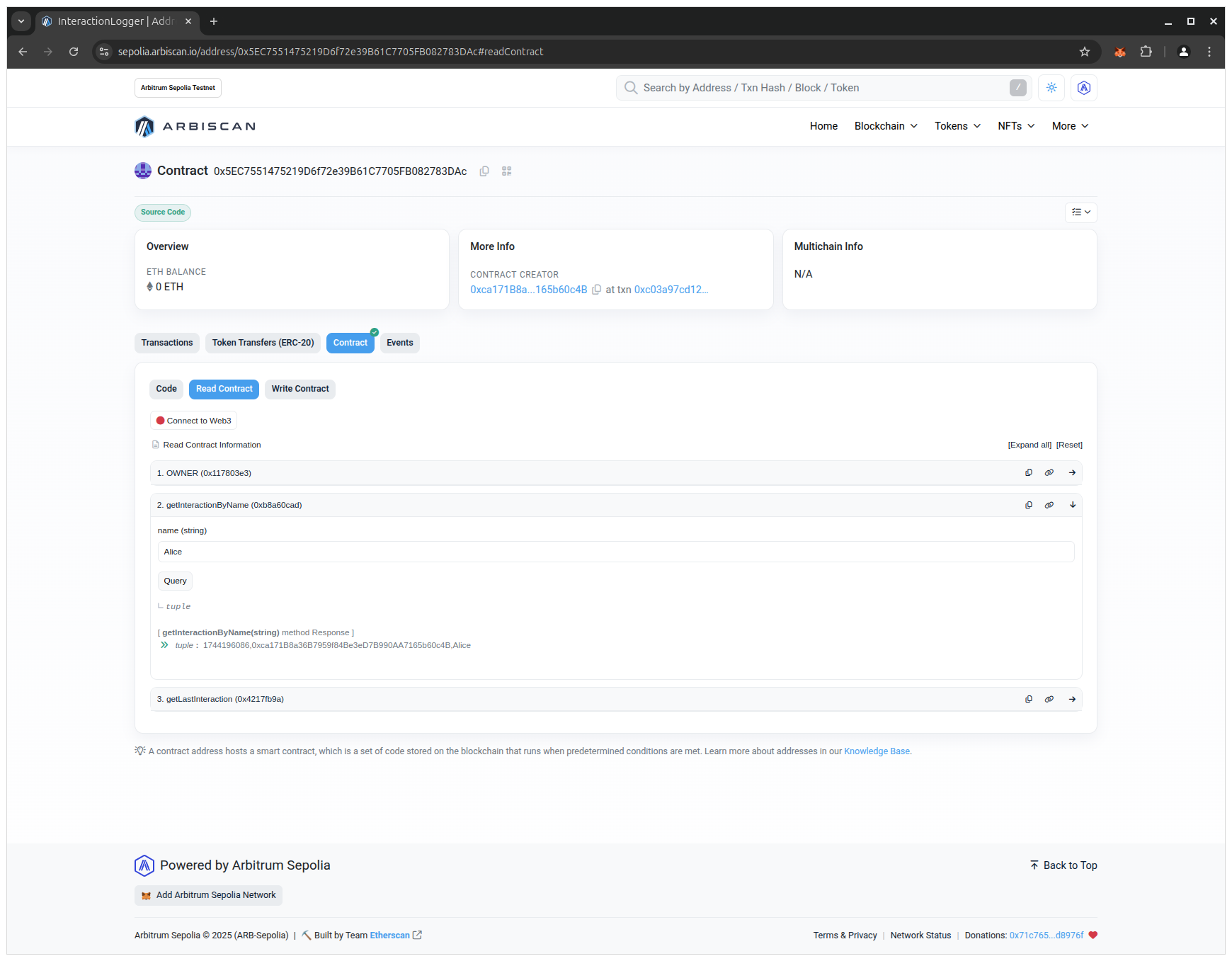This screenshot has width=1232, height=961.
Task: Copy the contract creator address icon
Action: pyautogui.click(x=596, y=290)
